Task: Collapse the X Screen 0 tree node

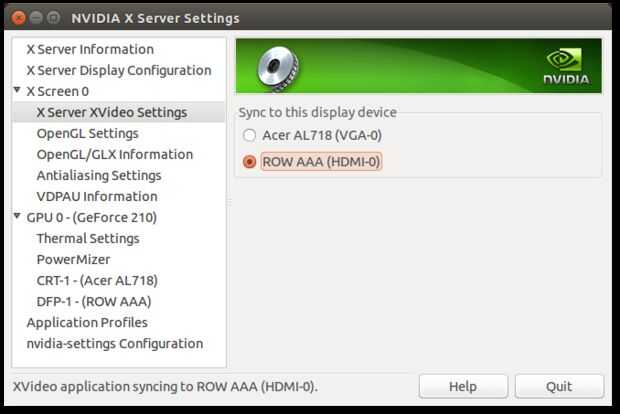Action: point(18,91)
